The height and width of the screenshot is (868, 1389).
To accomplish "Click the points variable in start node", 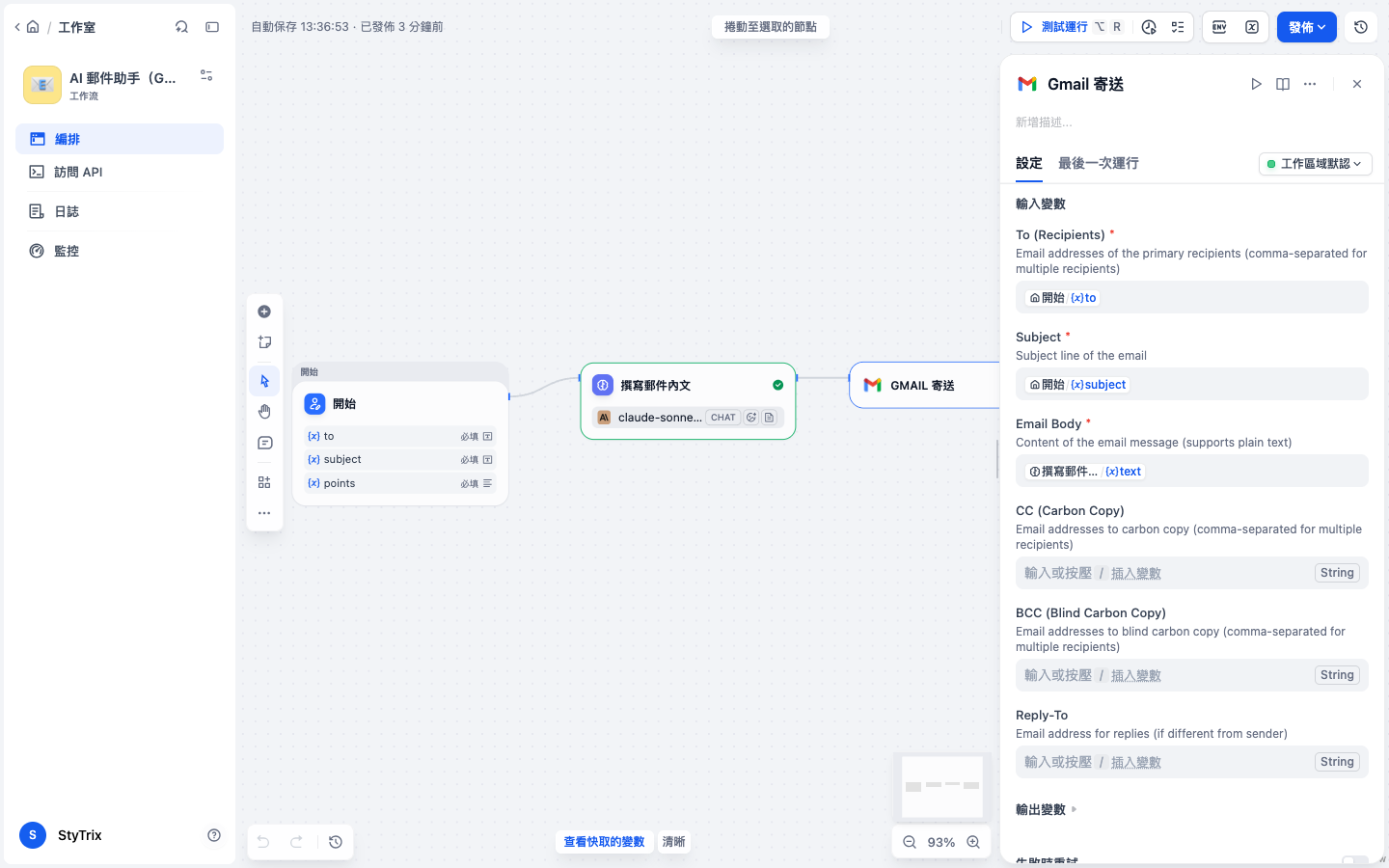I will 400,483.
